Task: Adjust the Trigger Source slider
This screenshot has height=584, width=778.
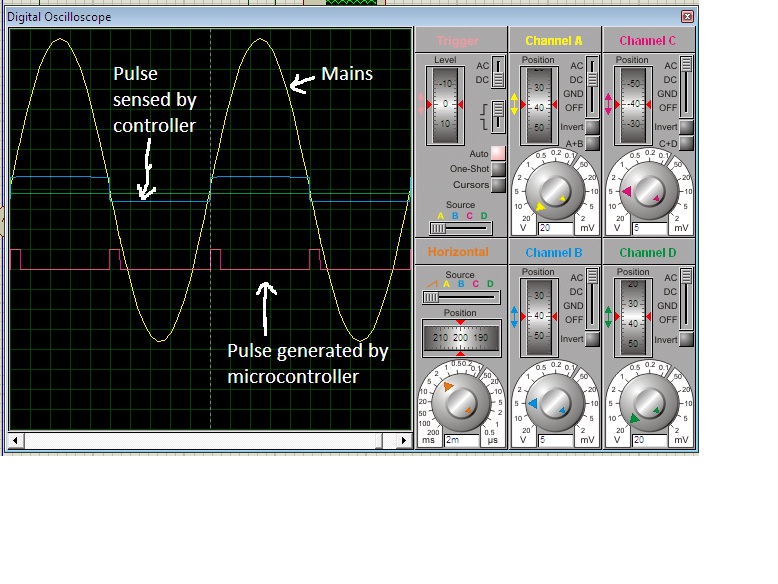Action: click(461, 228)
